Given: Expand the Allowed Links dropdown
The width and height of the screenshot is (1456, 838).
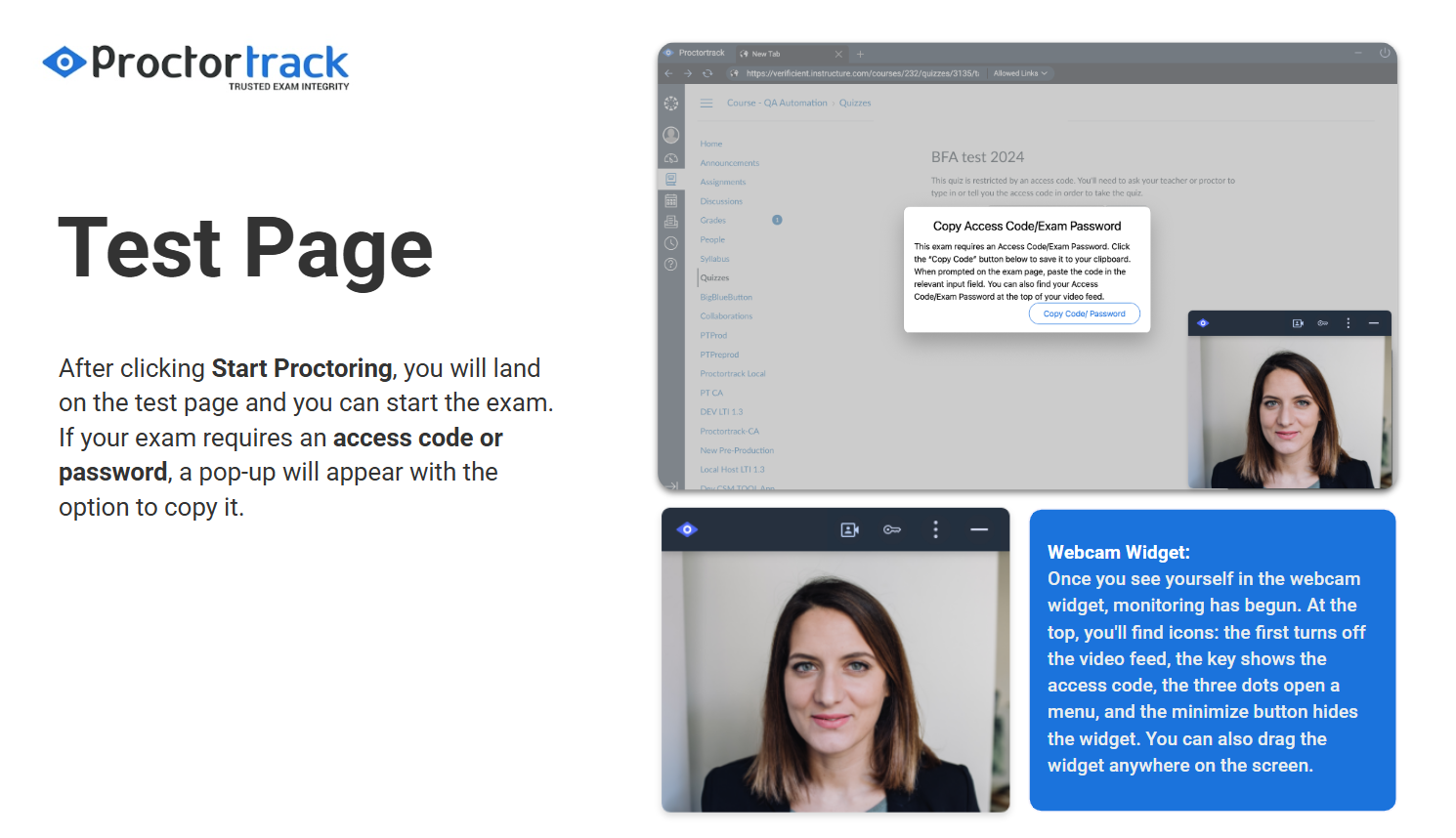Looking at the screenshot, I should (1020, 73).
